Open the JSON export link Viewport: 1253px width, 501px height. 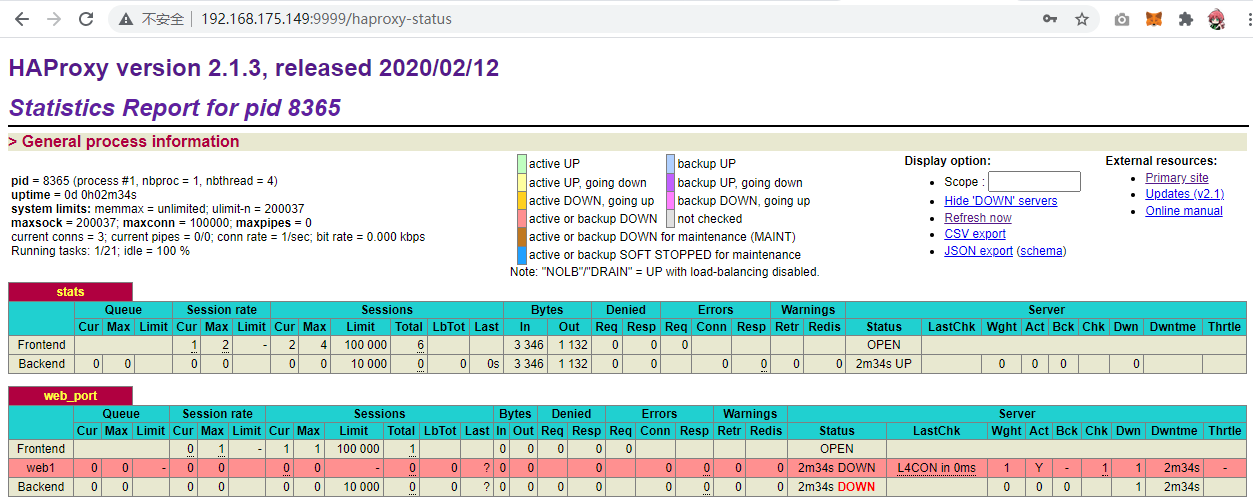pos(978,251)
